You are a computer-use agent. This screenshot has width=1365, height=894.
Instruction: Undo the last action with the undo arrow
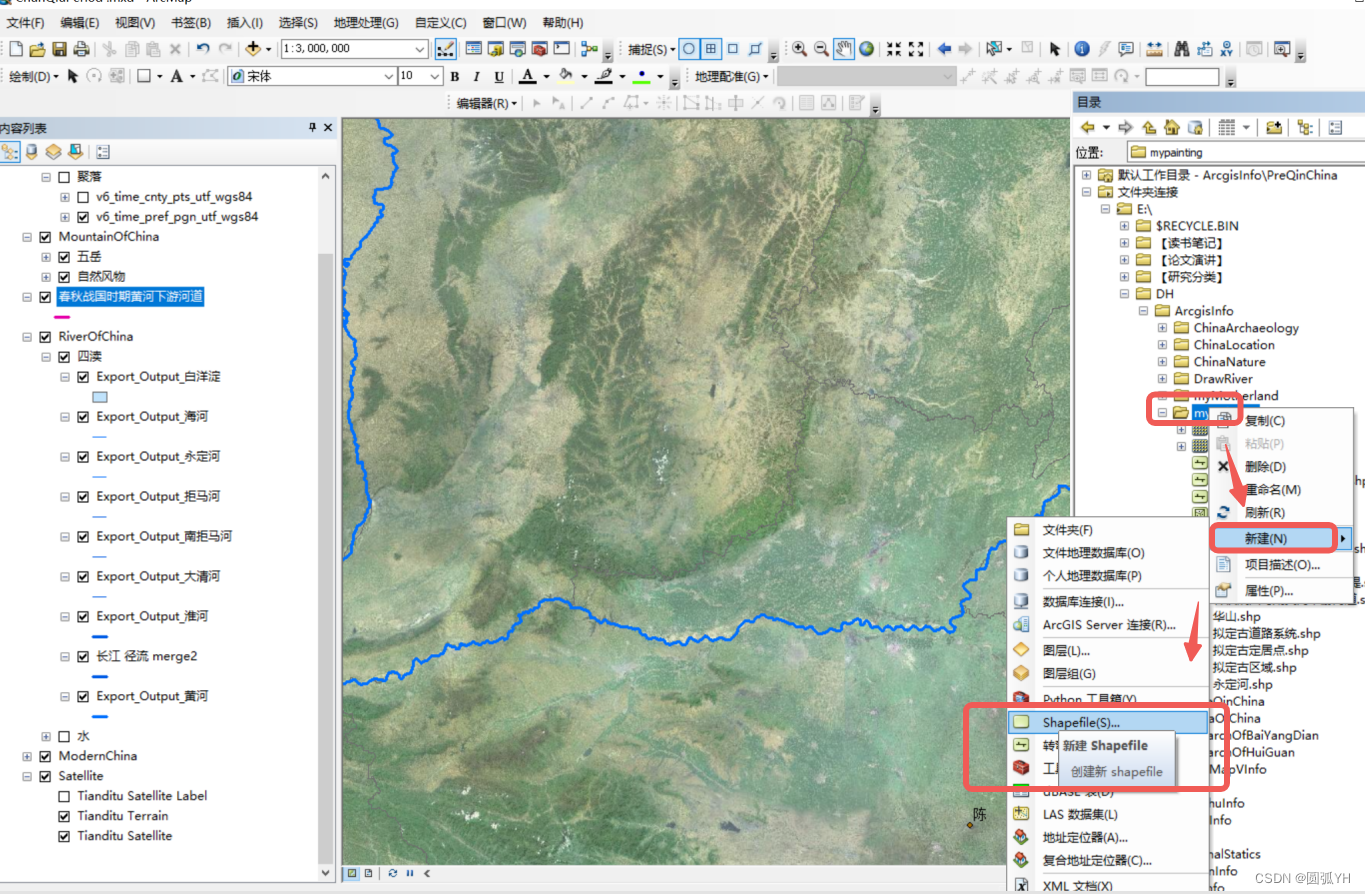(203, 48)
